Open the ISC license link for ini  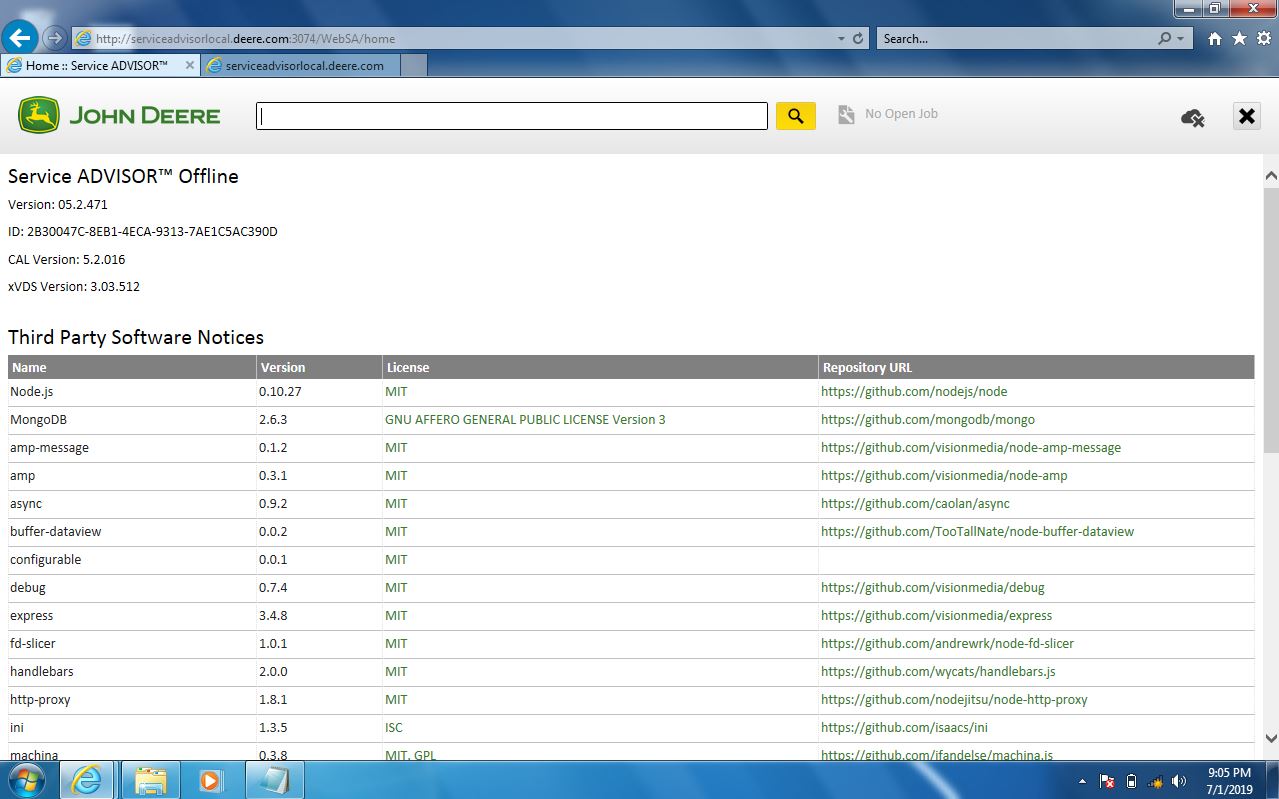[394, 728]
